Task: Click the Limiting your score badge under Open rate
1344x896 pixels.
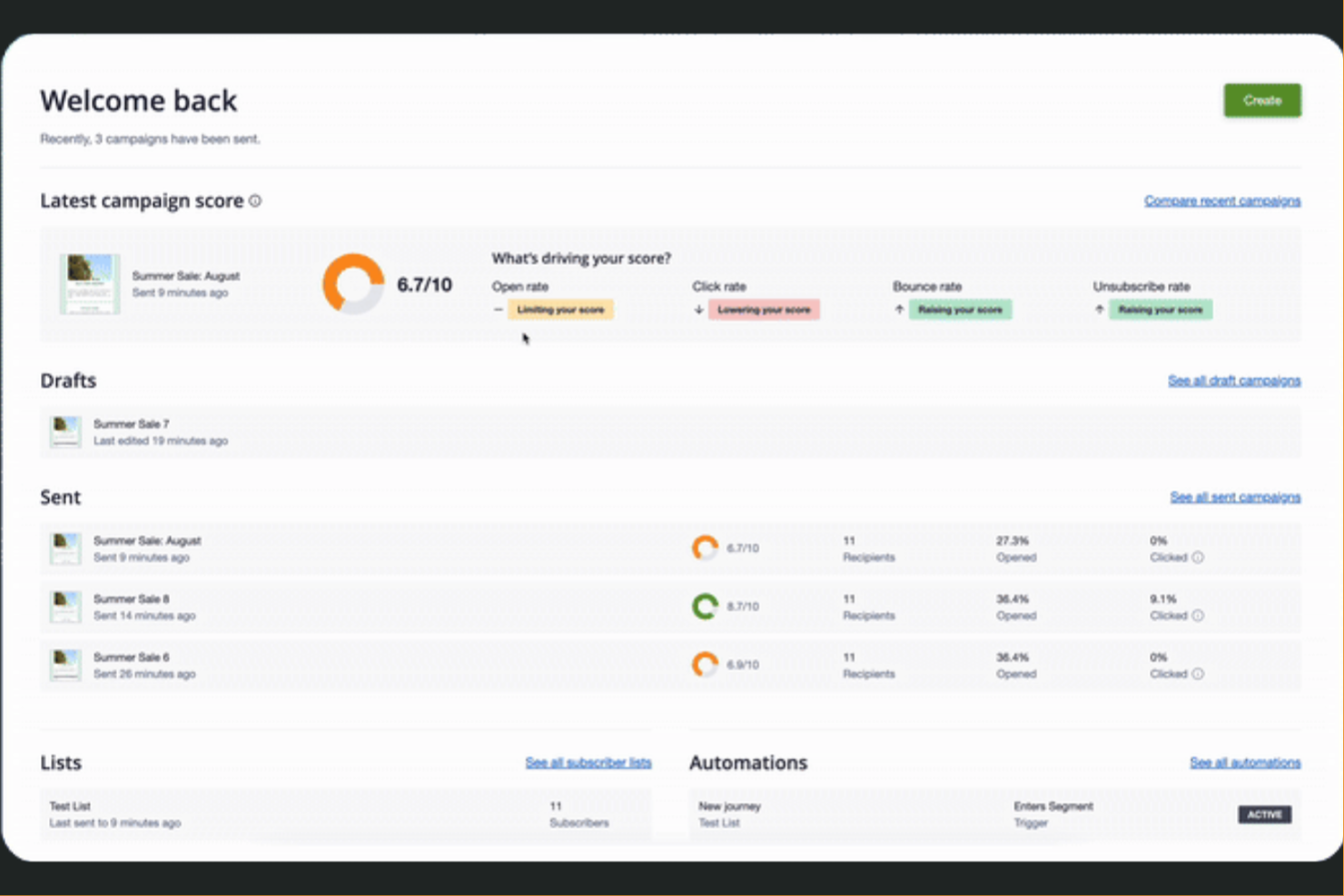Action: (560, 310)
